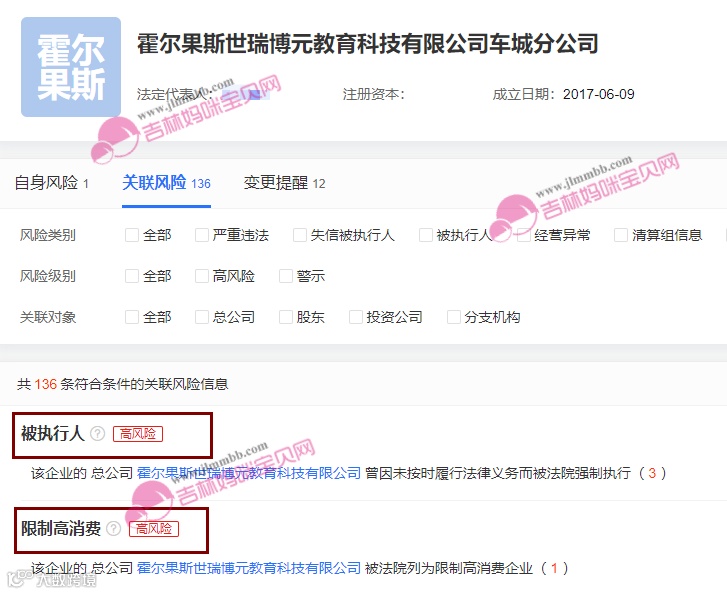Click 高风险 tag next to 限制高消费
The image size is (727, 594).
point(154,529)
